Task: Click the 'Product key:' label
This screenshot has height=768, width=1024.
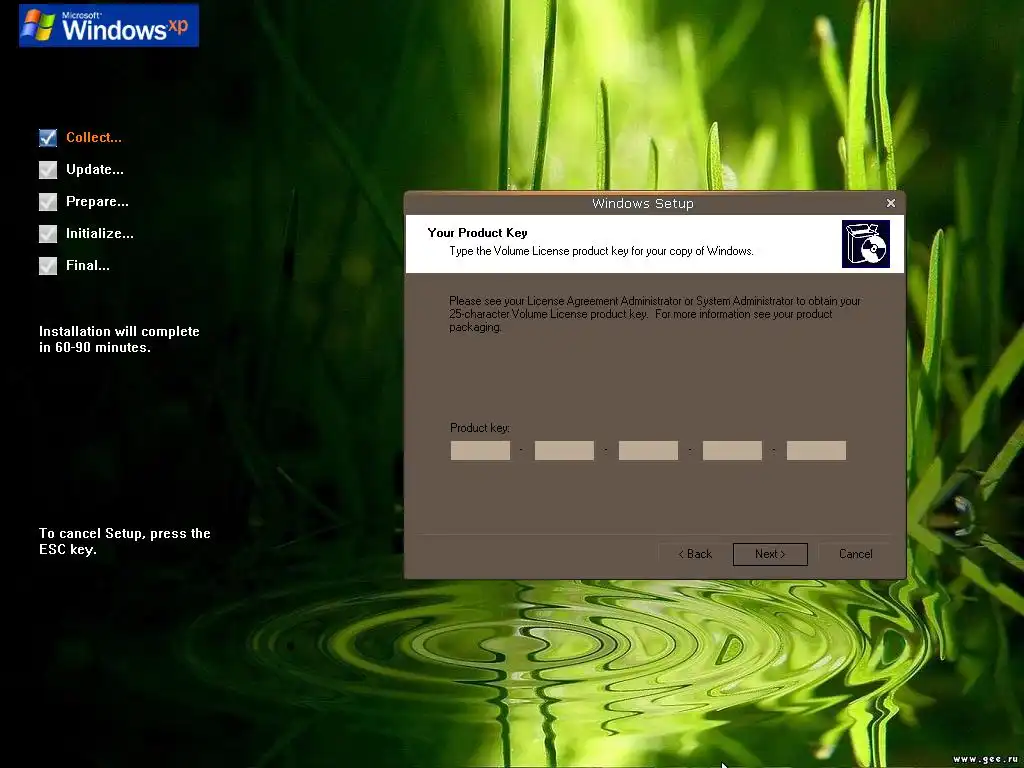Action: tap(480, 428)
